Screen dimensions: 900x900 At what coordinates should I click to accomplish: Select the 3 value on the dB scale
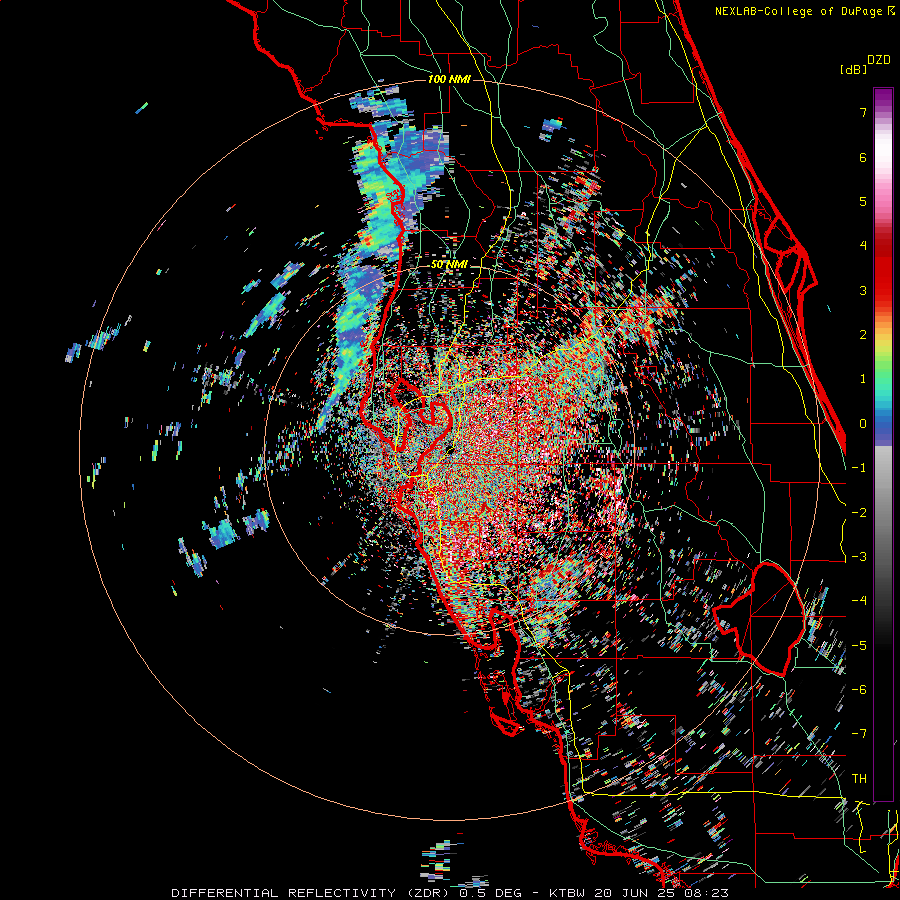pos(863,290)
